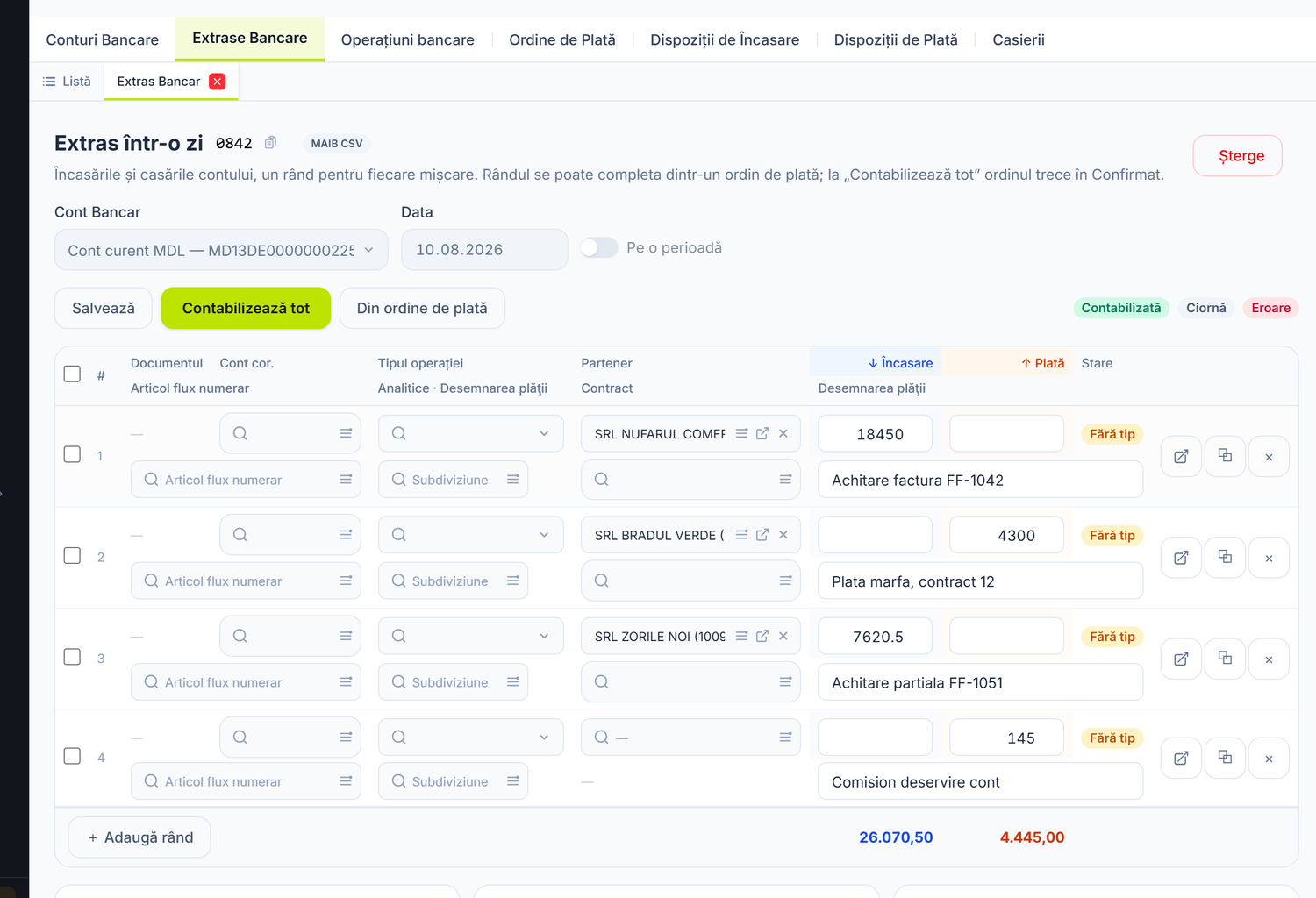Open SRL BRADUL VERDE partner link icon
This screenshot has width=1316, height=898.
[x=762, y=535]
